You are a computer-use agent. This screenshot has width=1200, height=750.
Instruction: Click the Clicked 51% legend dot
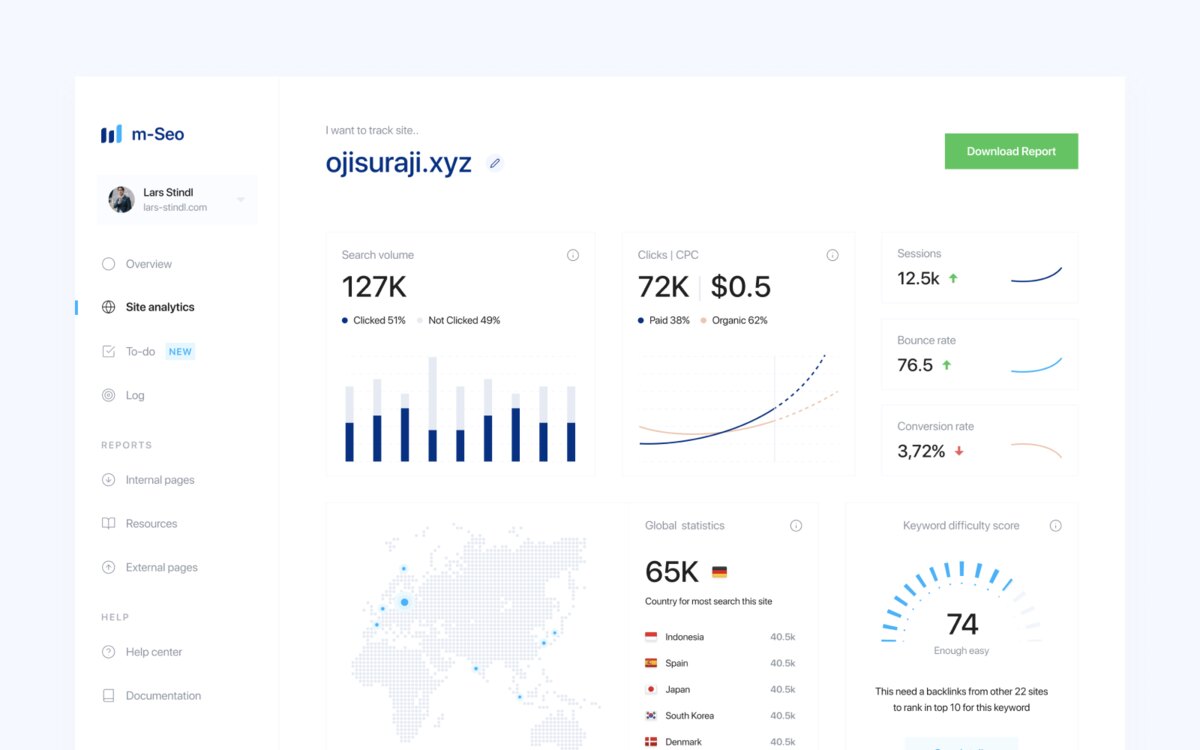[x=345, y=320]
